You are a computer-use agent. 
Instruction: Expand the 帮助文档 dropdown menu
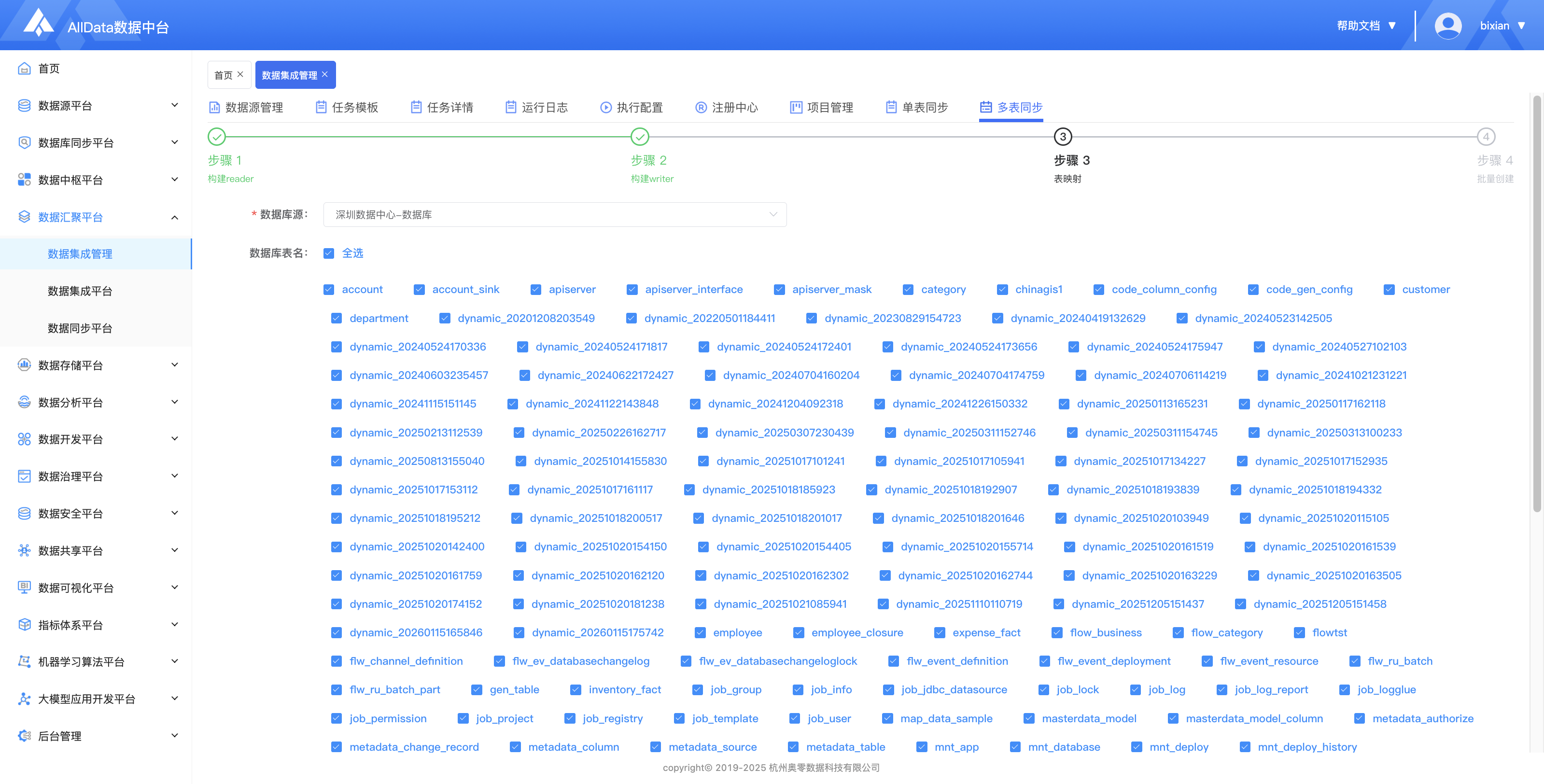[x=1367, y=26]
